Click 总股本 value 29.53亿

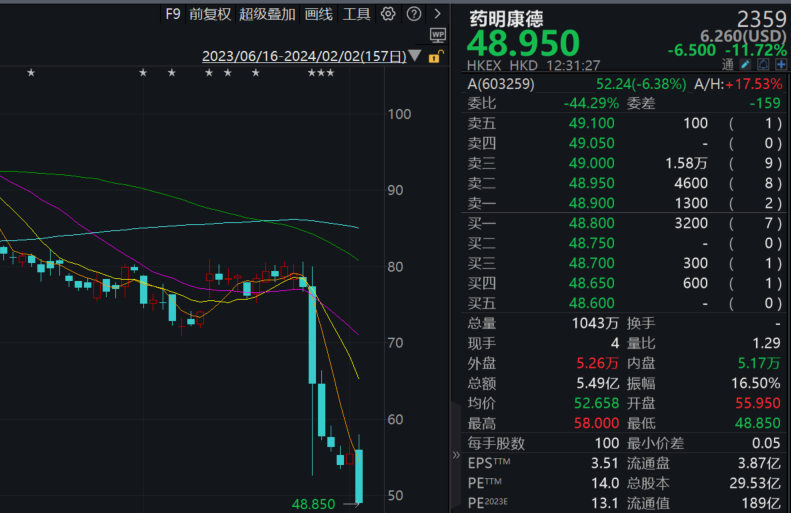click(x=755, y=483)
